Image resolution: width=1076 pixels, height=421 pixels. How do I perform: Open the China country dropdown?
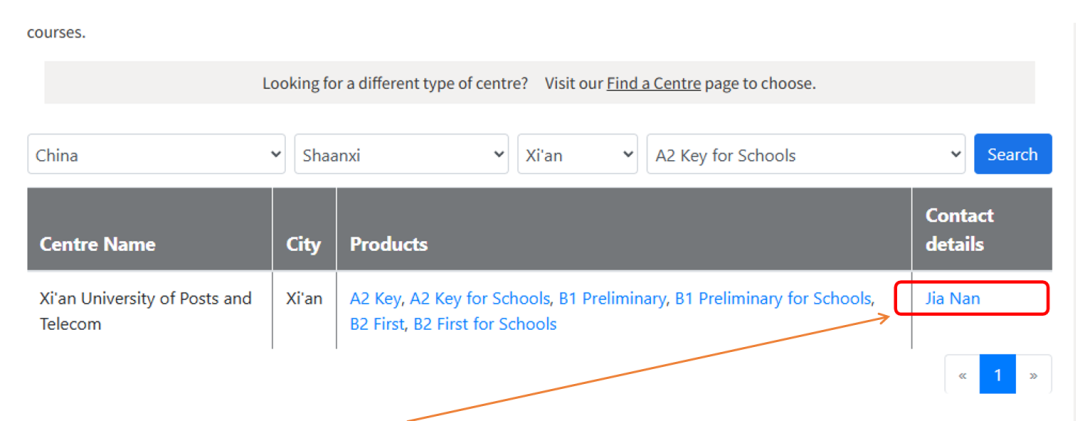pos(156,155)
